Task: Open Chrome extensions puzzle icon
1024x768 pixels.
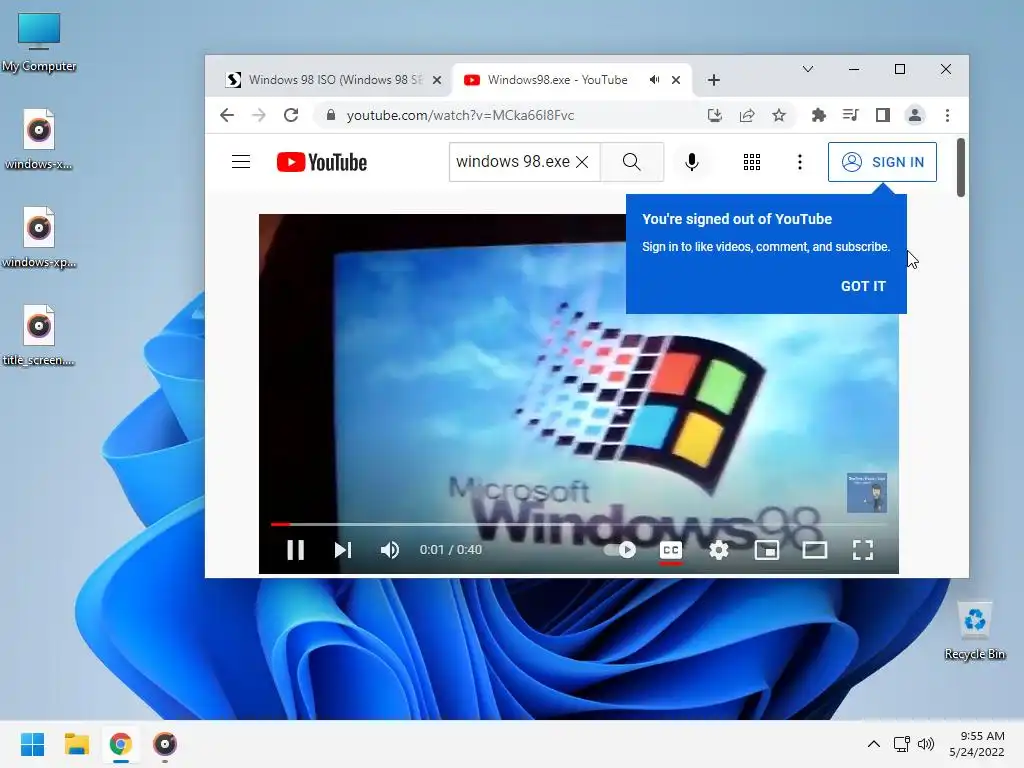Action: 818,116
